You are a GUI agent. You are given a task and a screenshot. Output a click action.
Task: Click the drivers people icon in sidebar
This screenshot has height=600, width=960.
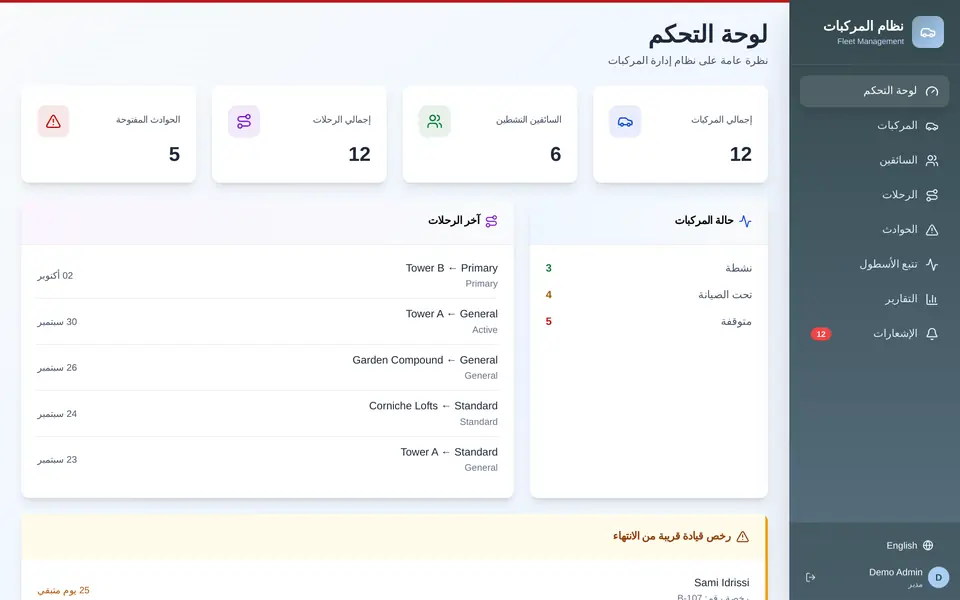[932, 160]
